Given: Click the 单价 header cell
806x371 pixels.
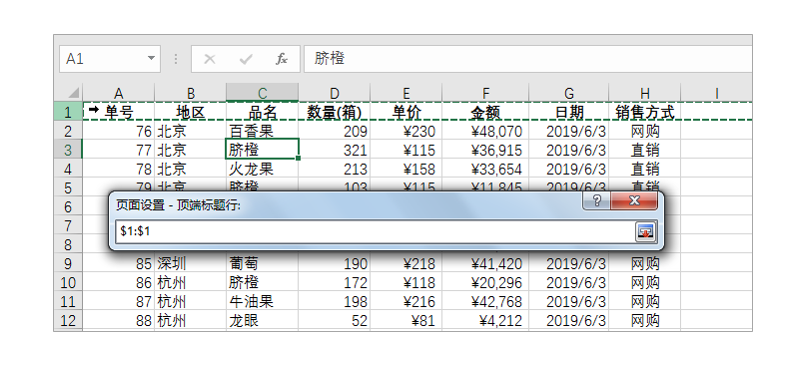Looking at the screenshot, I should pyautogui.click(x=406, y=112).
